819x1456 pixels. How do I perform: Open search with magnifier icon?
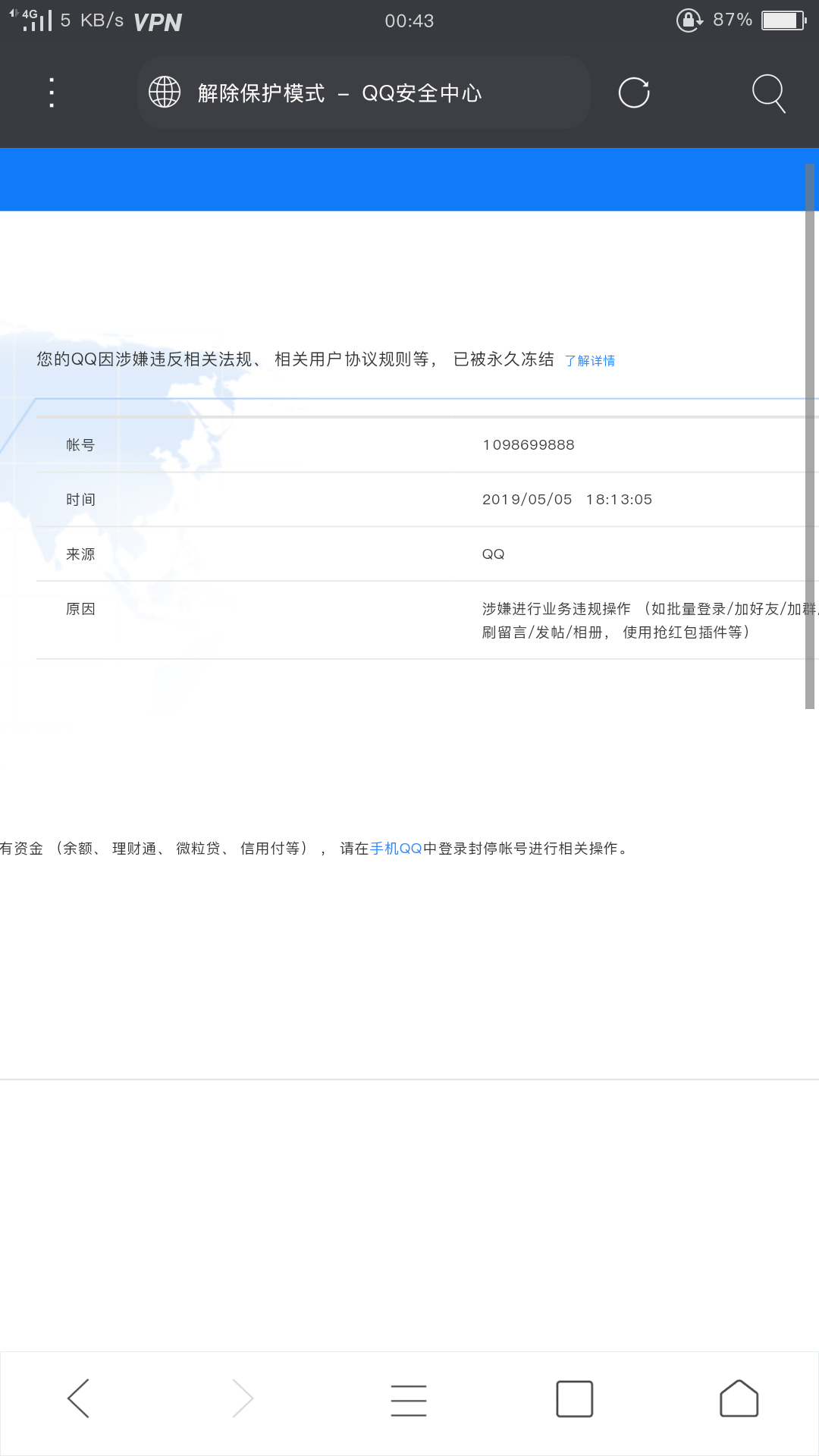click(x=768, y=93)
